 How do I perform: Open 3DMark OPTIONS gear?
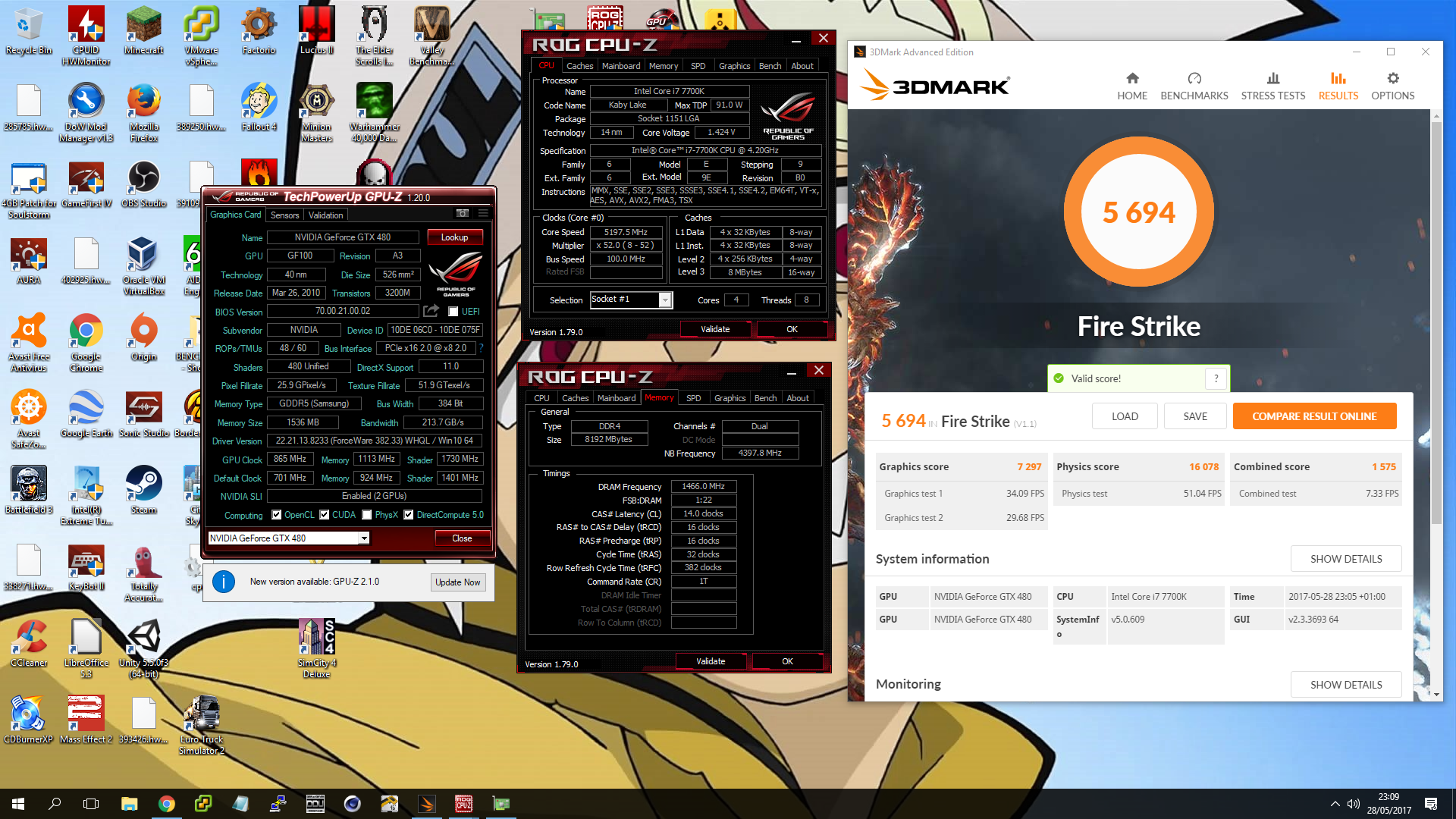coord(1393,86)
